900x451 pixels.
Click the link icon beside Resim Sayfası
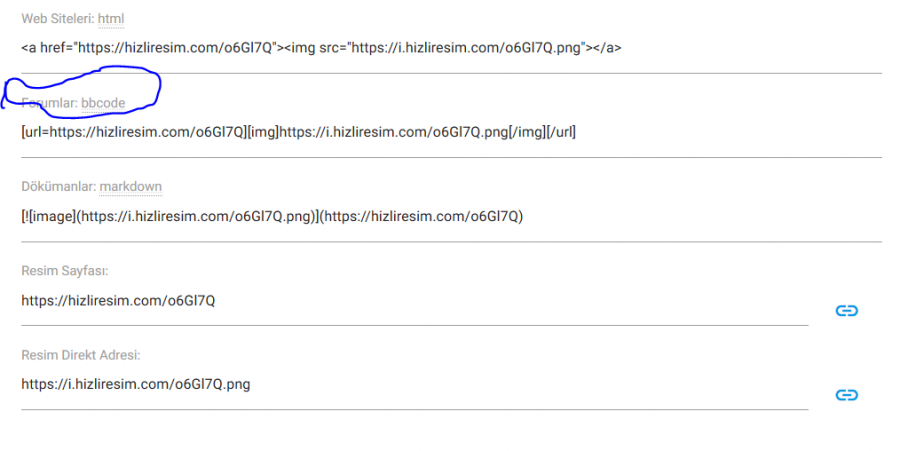click(x=846, y=311)
